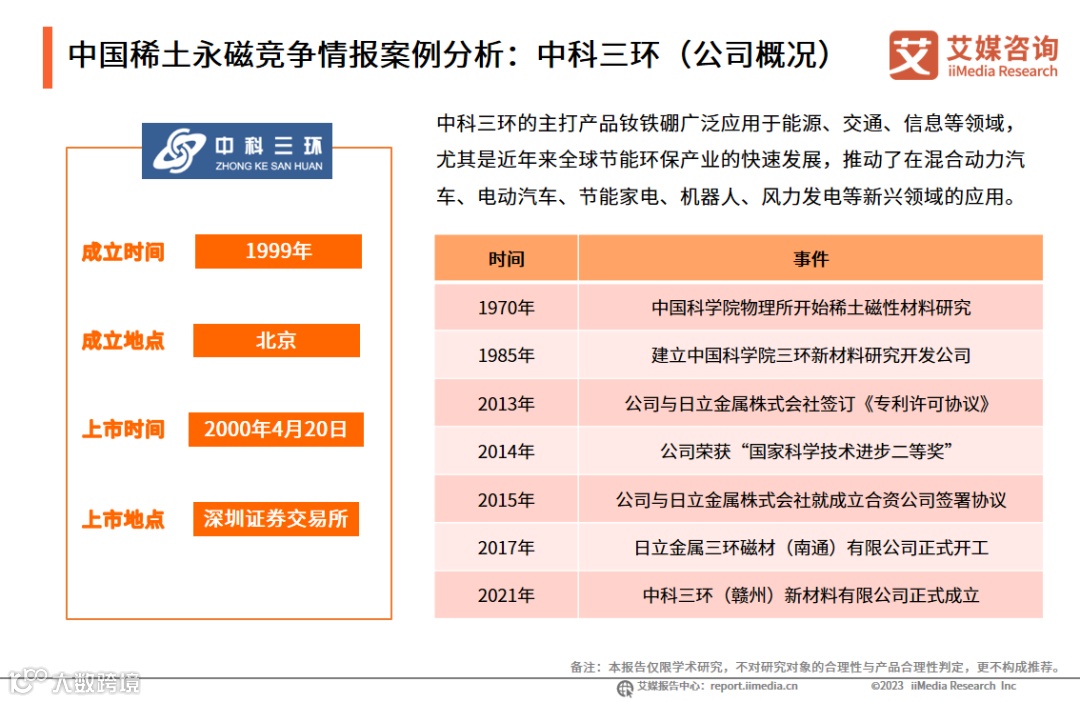Click the 成立时间 label

tap(123, 252)
